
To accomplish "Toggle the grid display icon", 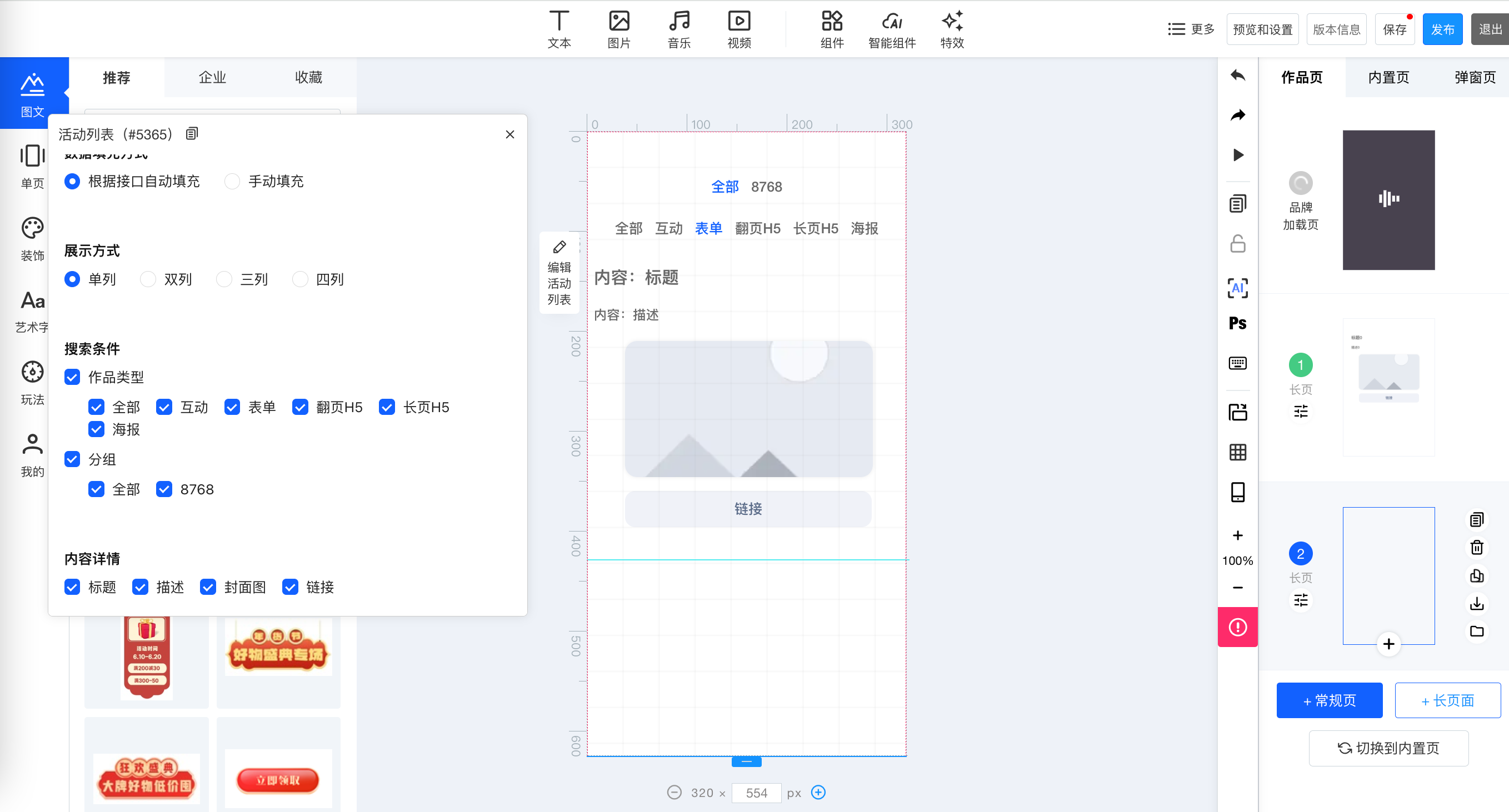I will 1237,452.
